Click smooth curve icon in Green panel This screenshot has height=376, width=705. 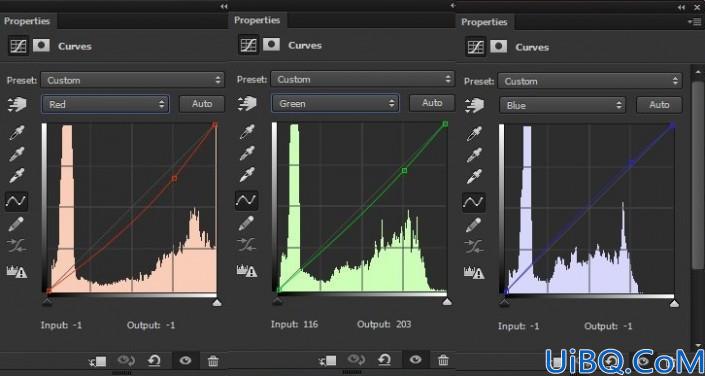(x=246, y=245)
